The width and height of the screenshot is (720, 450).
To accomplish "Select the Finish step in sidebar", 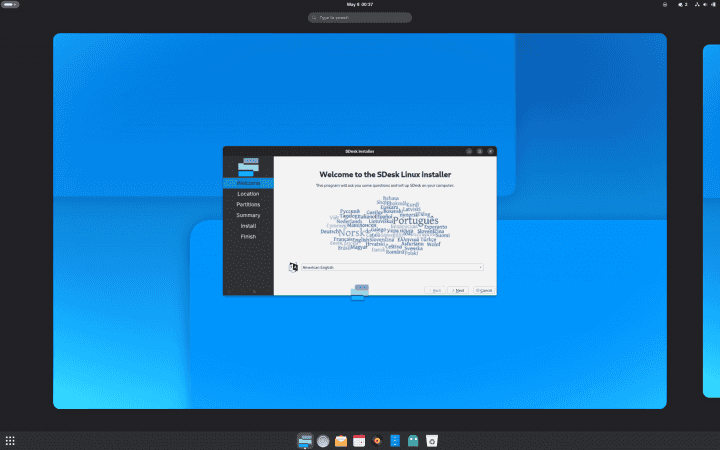I will pos(248,236).
